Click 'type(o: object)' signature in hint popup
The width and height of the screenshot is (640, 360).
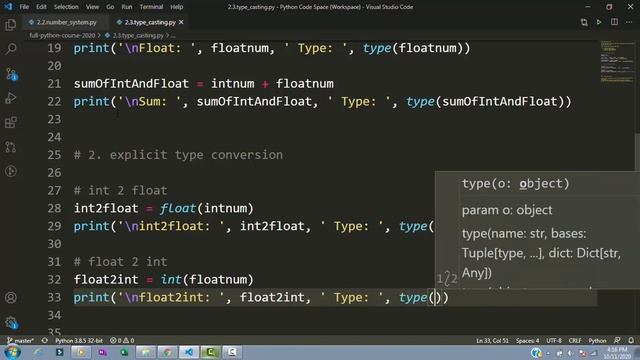pos(516,184)
